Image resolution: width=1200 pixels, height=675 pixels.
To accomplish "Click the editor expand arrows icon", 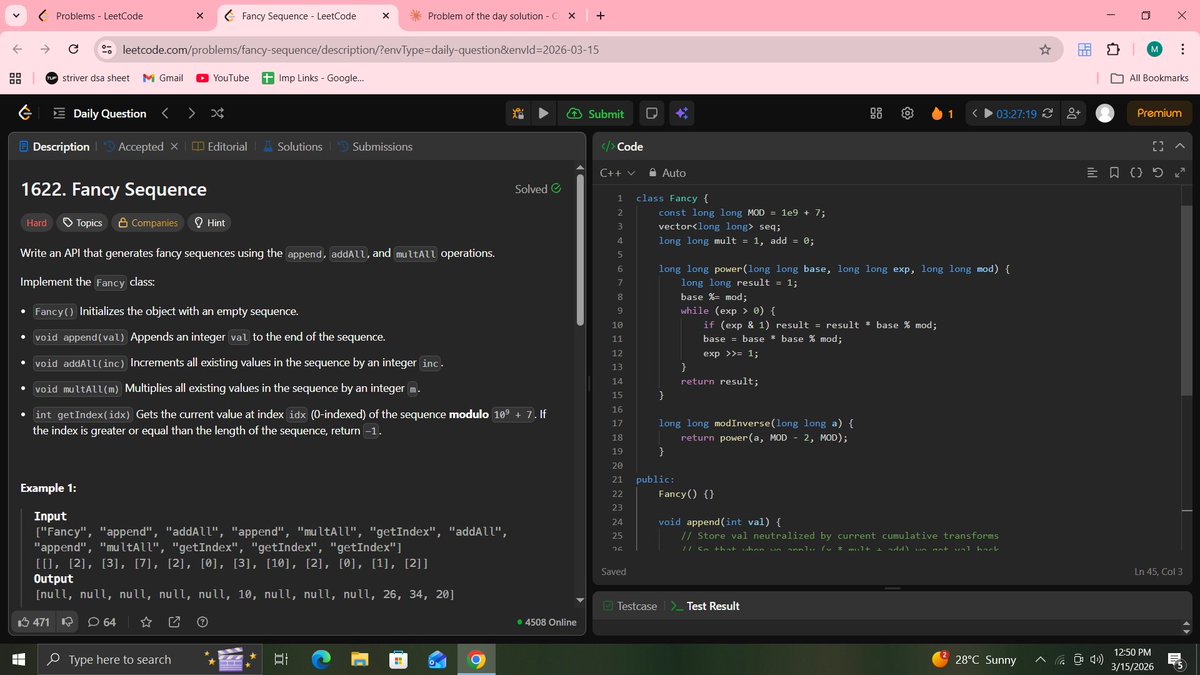I will point(1180,173).
